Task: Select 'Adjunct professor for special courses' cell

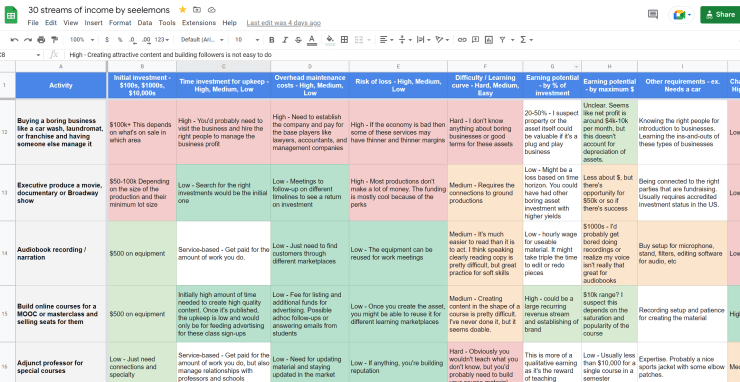Action: click(x=61, y=363)
